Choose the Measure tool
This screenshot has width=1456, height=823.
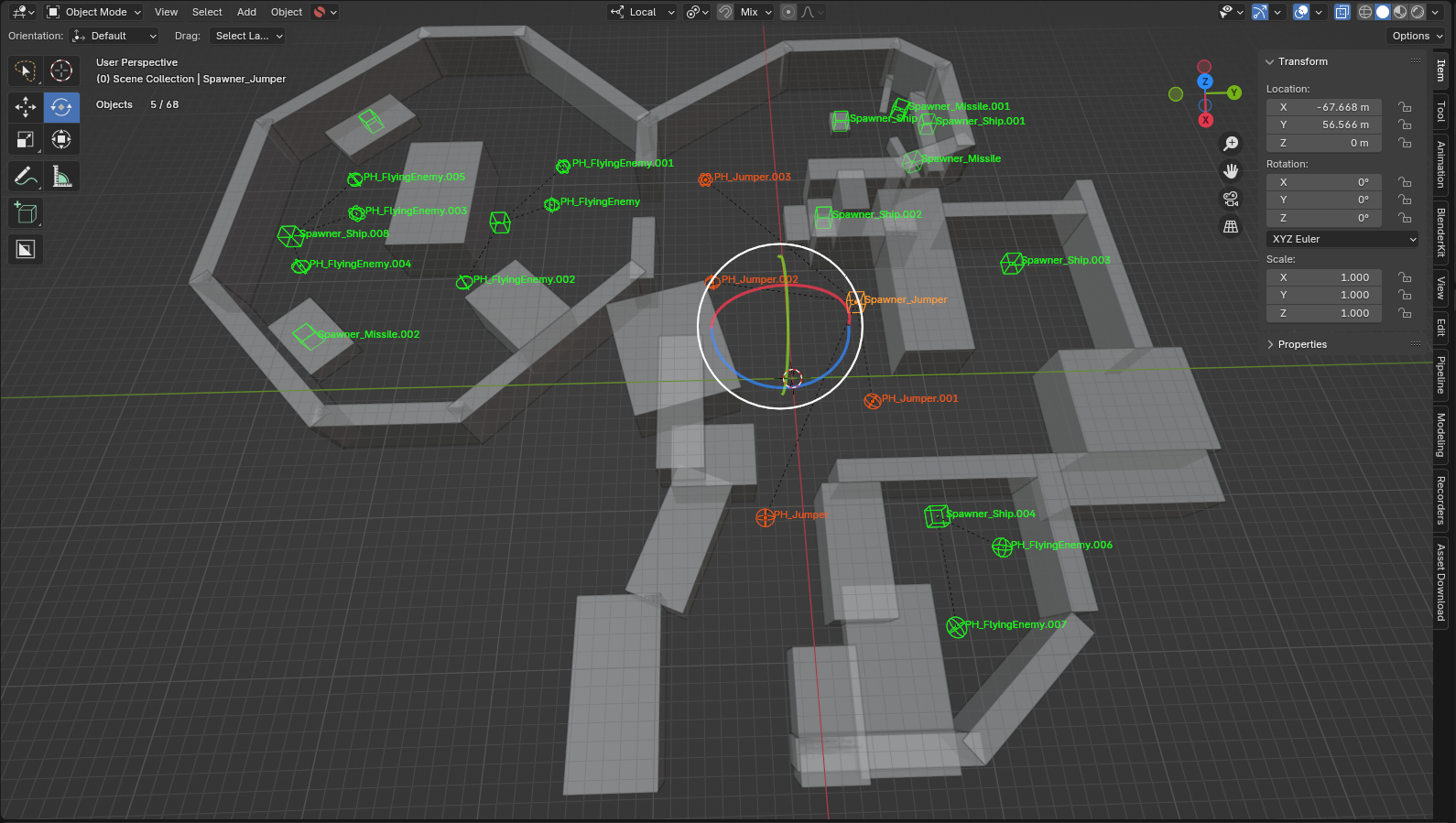pos(61,176)
